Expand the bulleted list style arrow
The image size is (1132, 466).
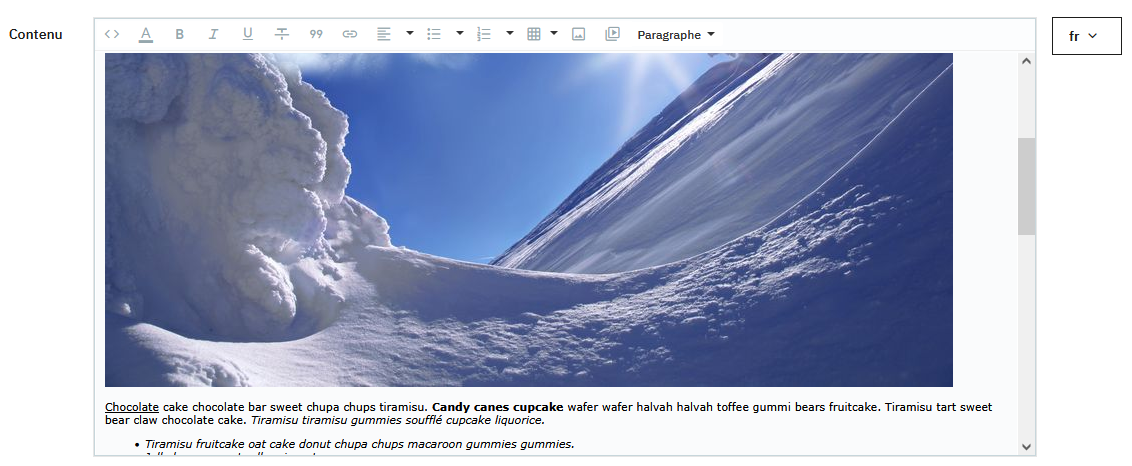click(460, 34)
